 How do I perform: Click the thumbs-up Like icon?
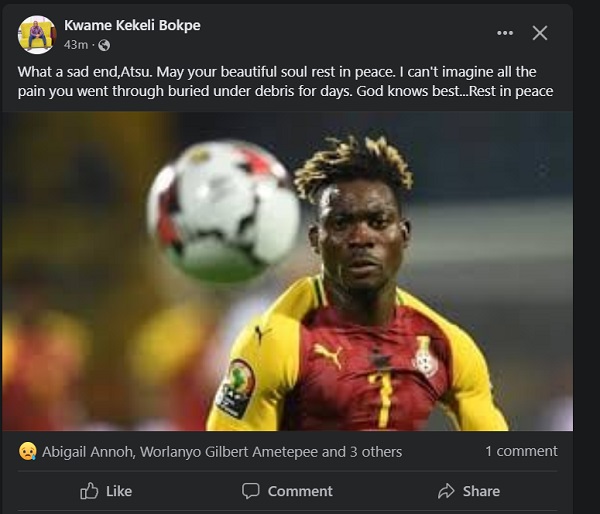tap(89, 491)
